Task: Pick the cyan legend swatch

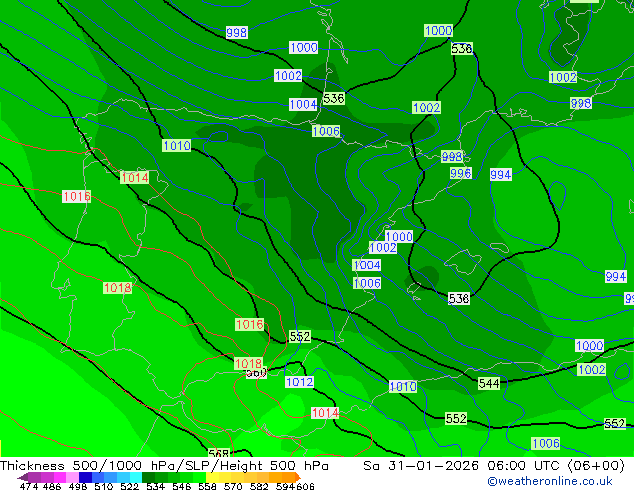Action: point(136,477)
